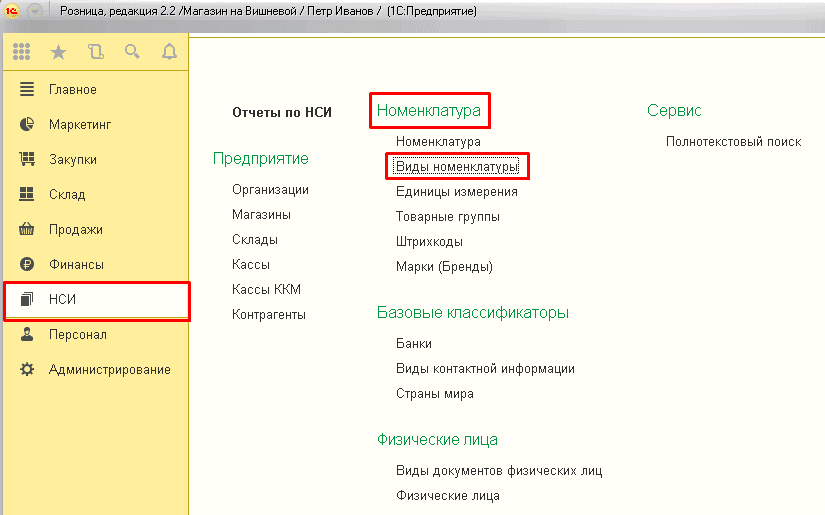Viewport: 825px width, 515px height.
Task: Click the Search magnifier icon
Action: (x=132, y=52)
